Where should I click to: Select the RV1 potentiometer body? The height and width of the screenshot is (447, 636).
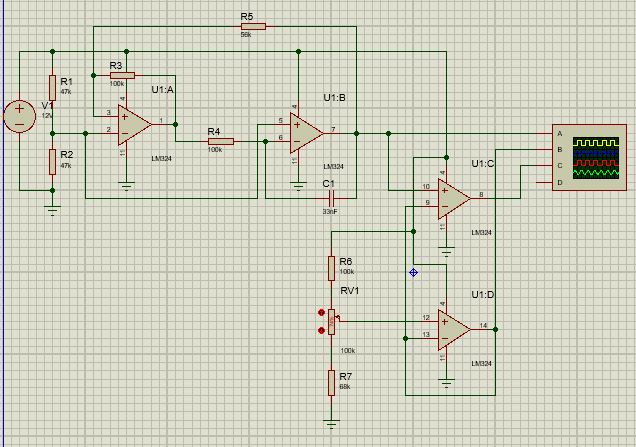tap(331, 322)
